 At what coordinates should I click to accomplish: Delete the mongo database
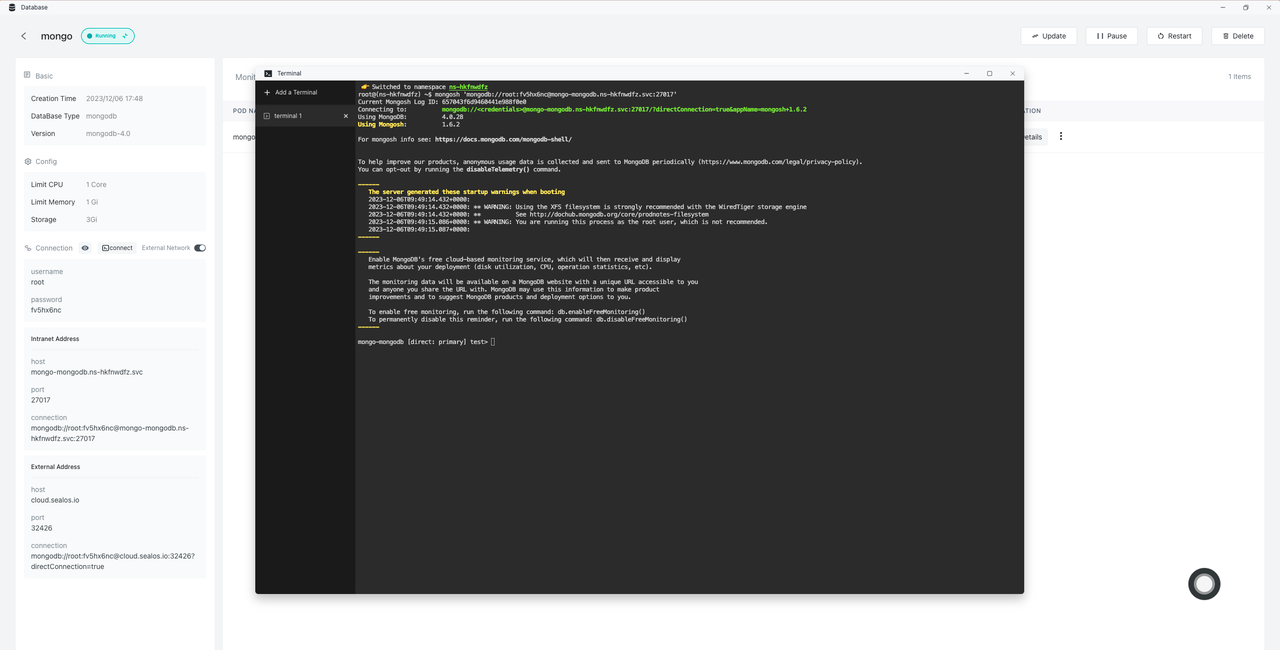coord(1237,36)
